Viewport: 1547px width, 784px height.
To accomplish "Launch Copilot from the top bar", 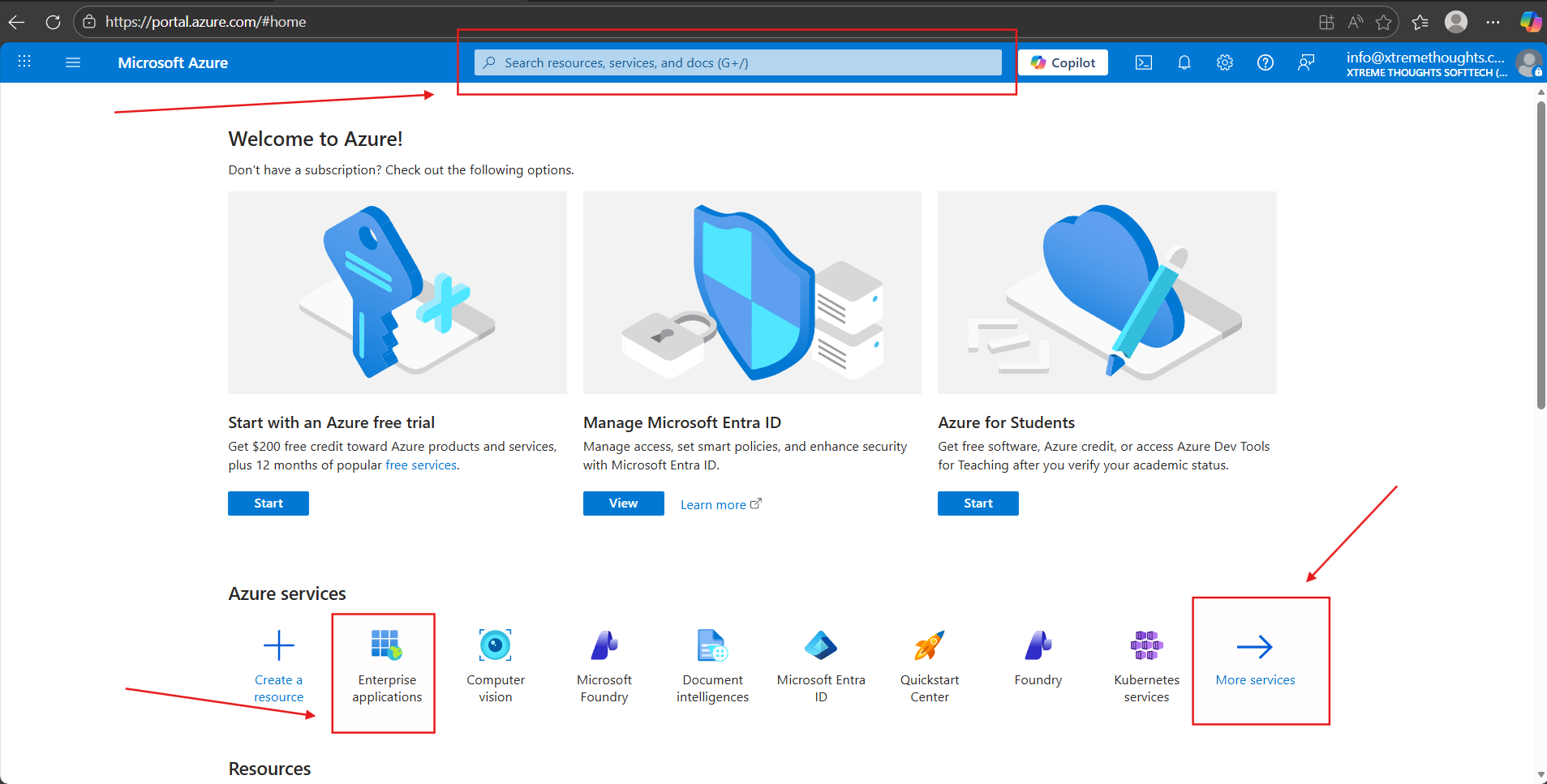I will coord(1063,62).
